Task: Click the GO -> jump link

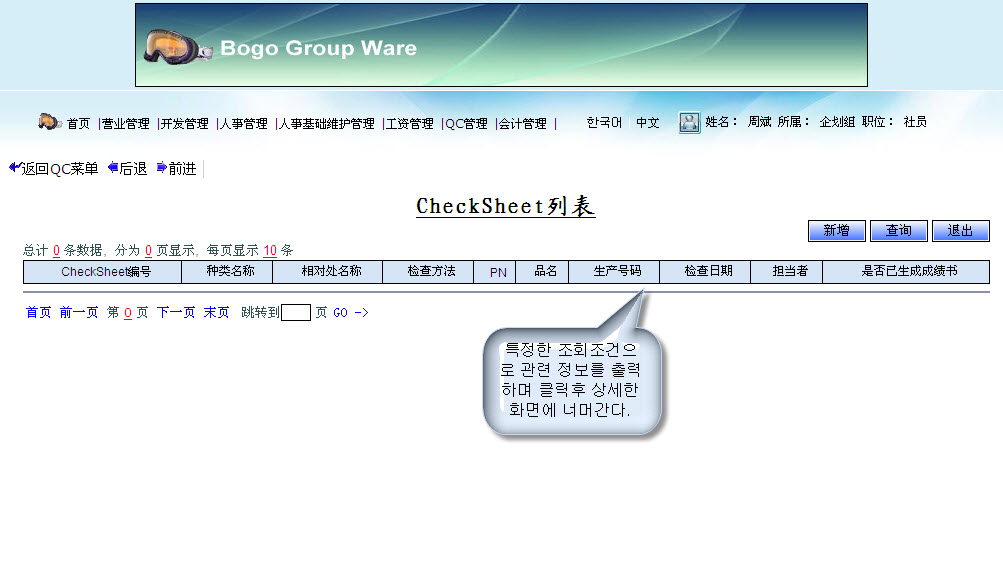Action: [x=351, y=312]
